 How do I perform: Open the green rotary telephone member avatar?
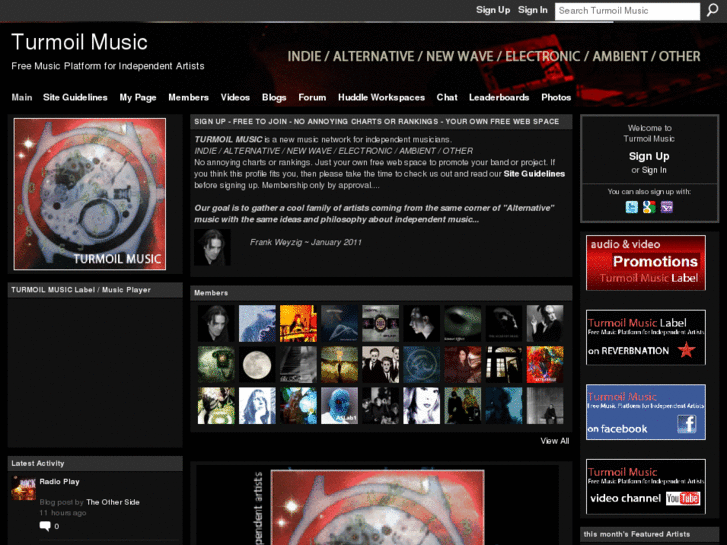tap(216, 365)
